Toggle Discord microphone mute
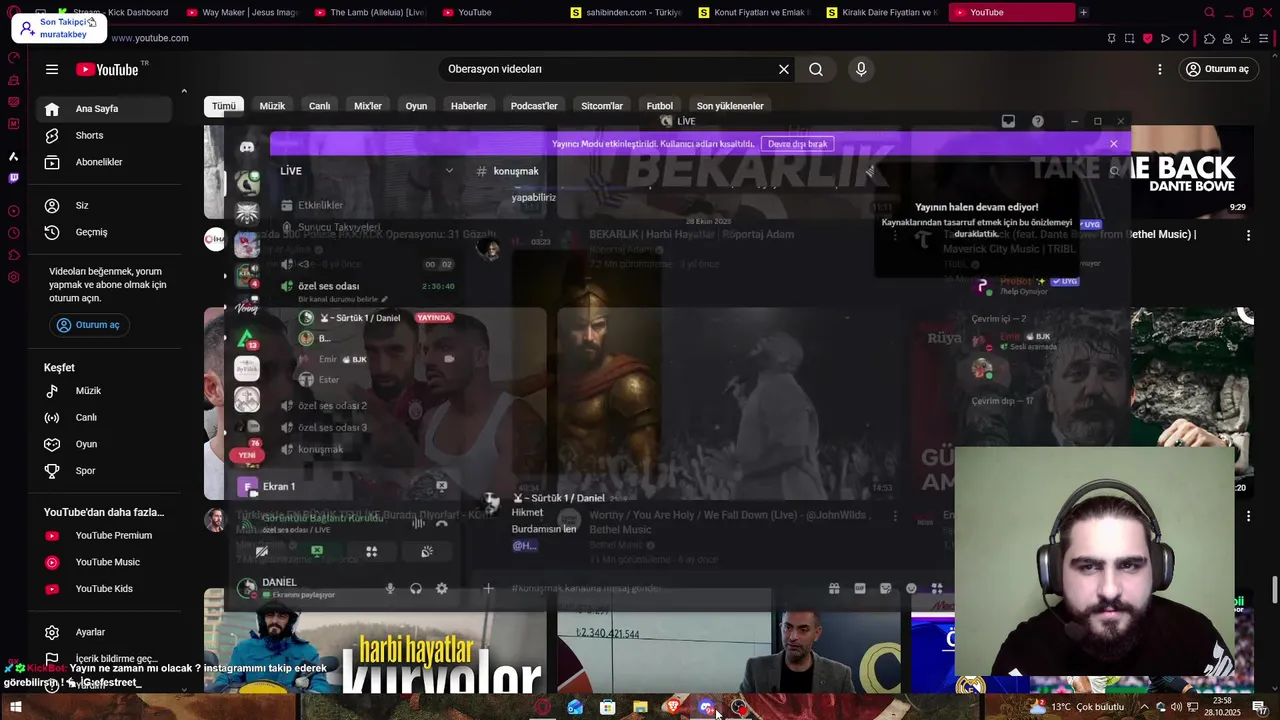The width and height of the screenshot is (1280, 720). tap(390, 589)
